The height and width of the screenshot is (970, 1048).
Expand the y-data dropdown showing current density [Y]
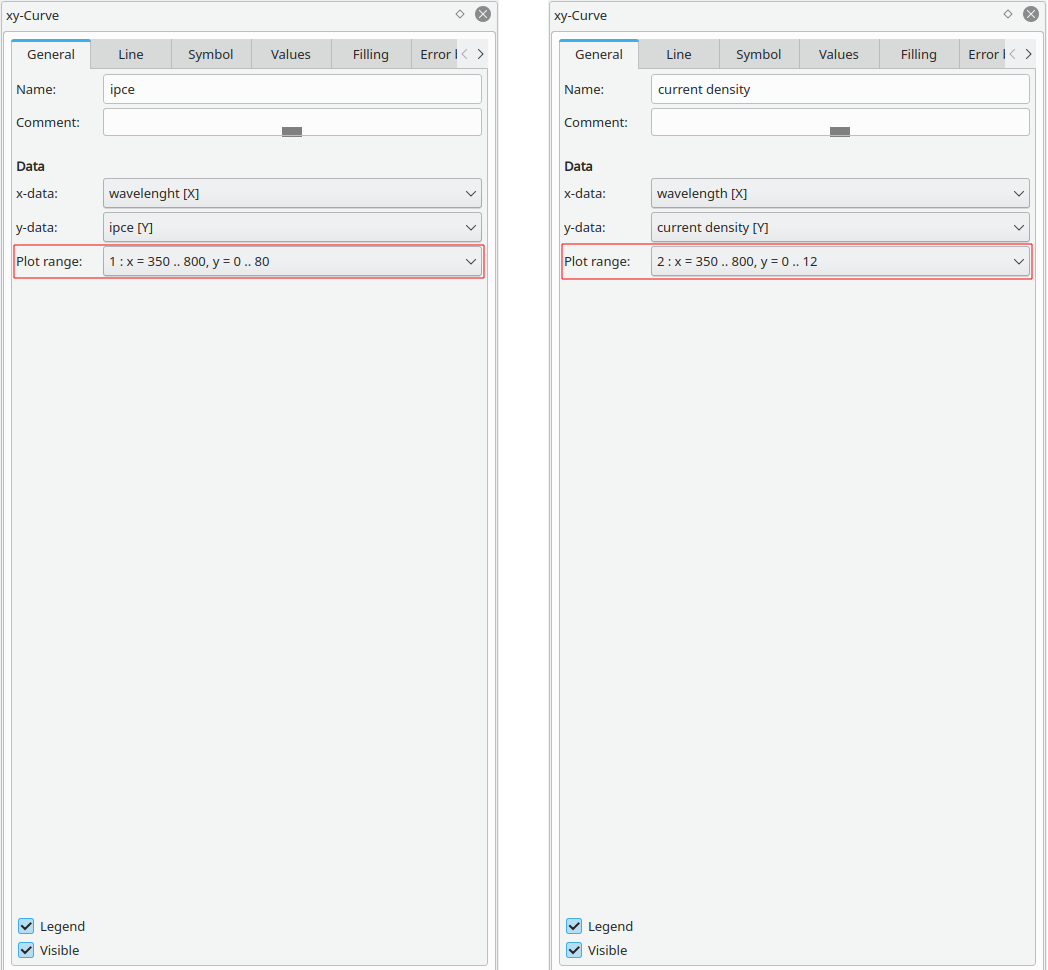pyautogui.click(x=840, y=227)
